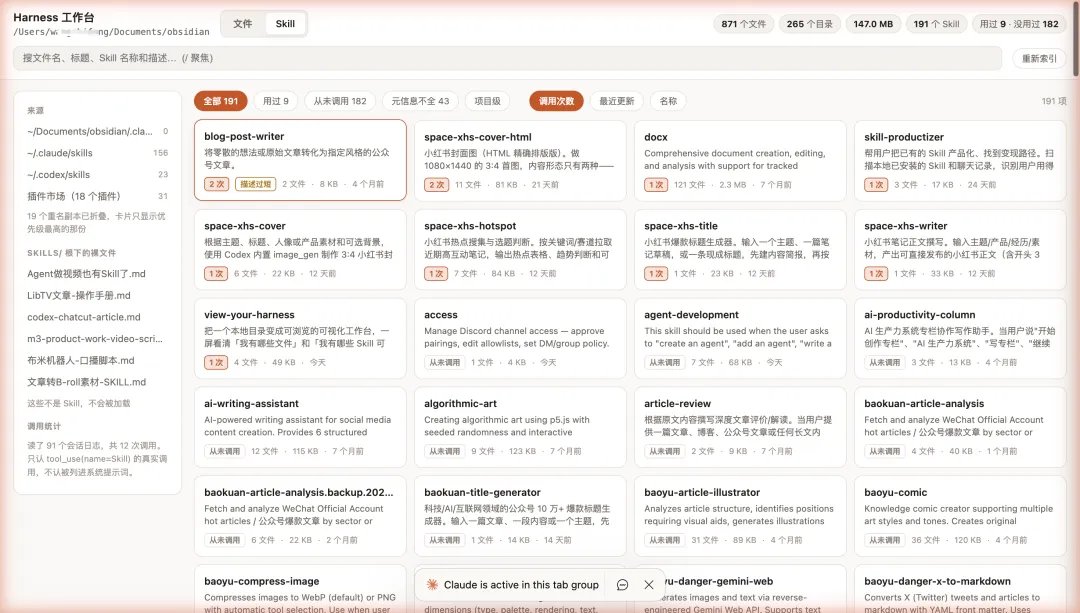Open file 布米机器人-口播脚本.md
This screenshot has height=613, width=1080.
tap(81, 360)
